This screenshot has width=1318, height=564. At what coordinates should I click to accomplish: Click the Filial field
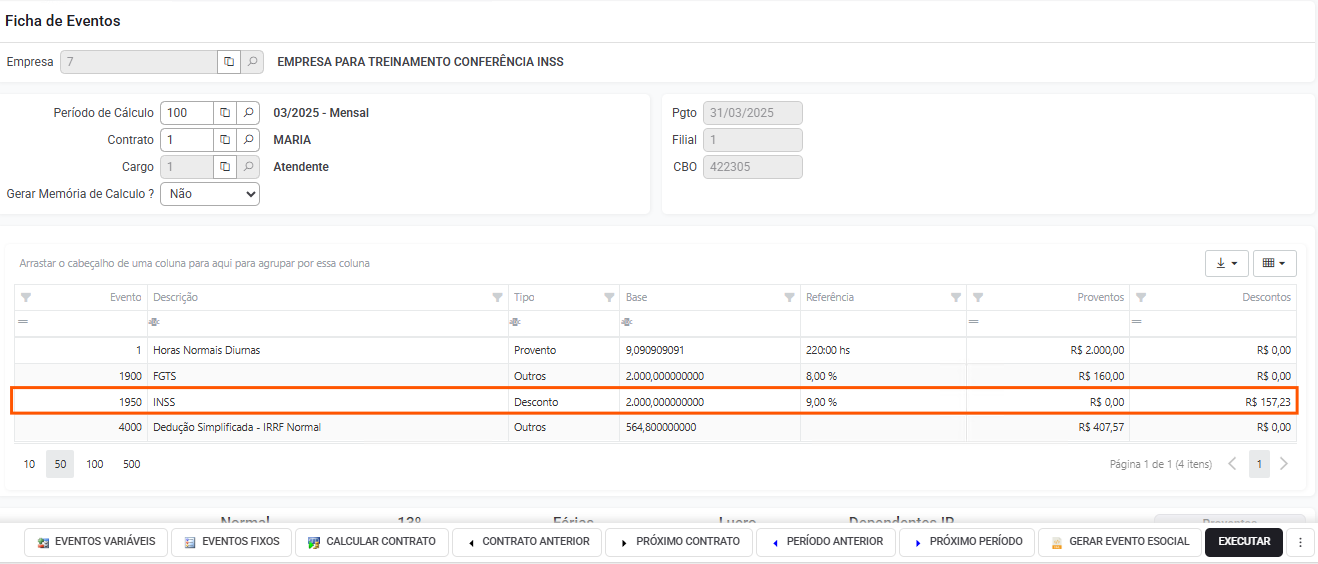(753, 140)
